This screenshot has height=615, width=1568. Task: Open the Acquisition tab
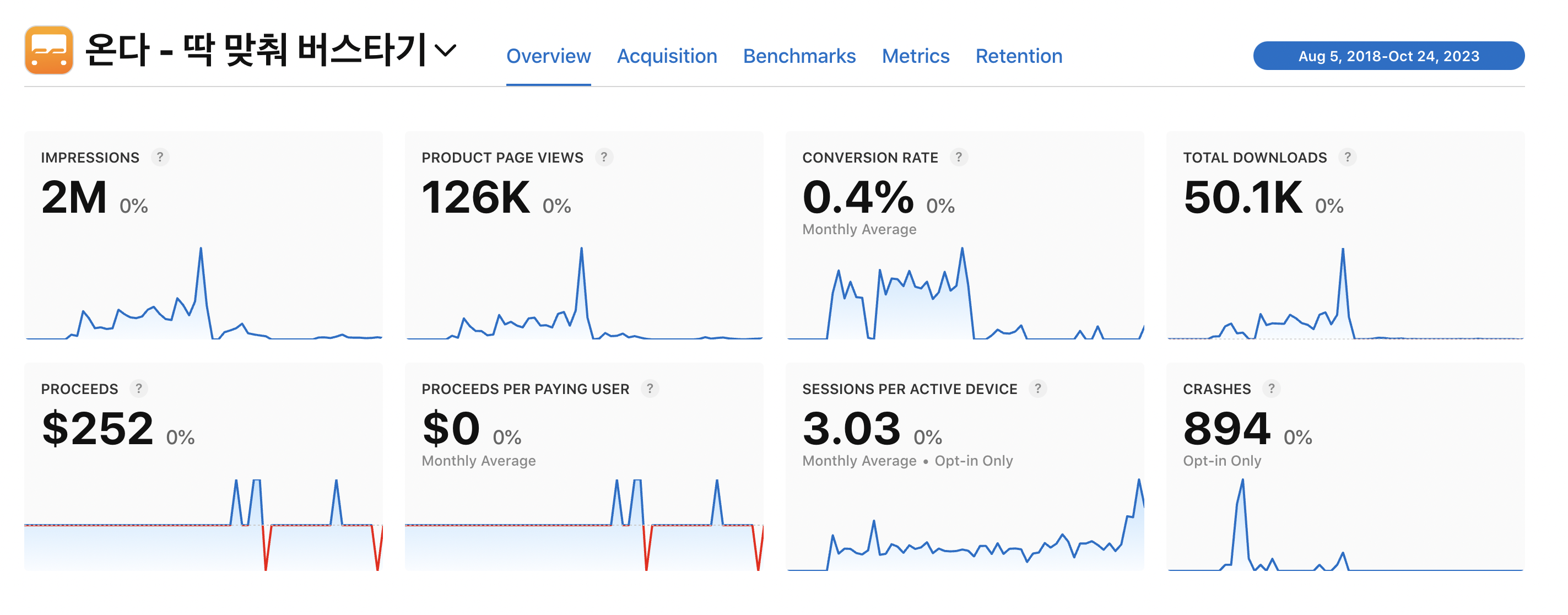point(667,56)
